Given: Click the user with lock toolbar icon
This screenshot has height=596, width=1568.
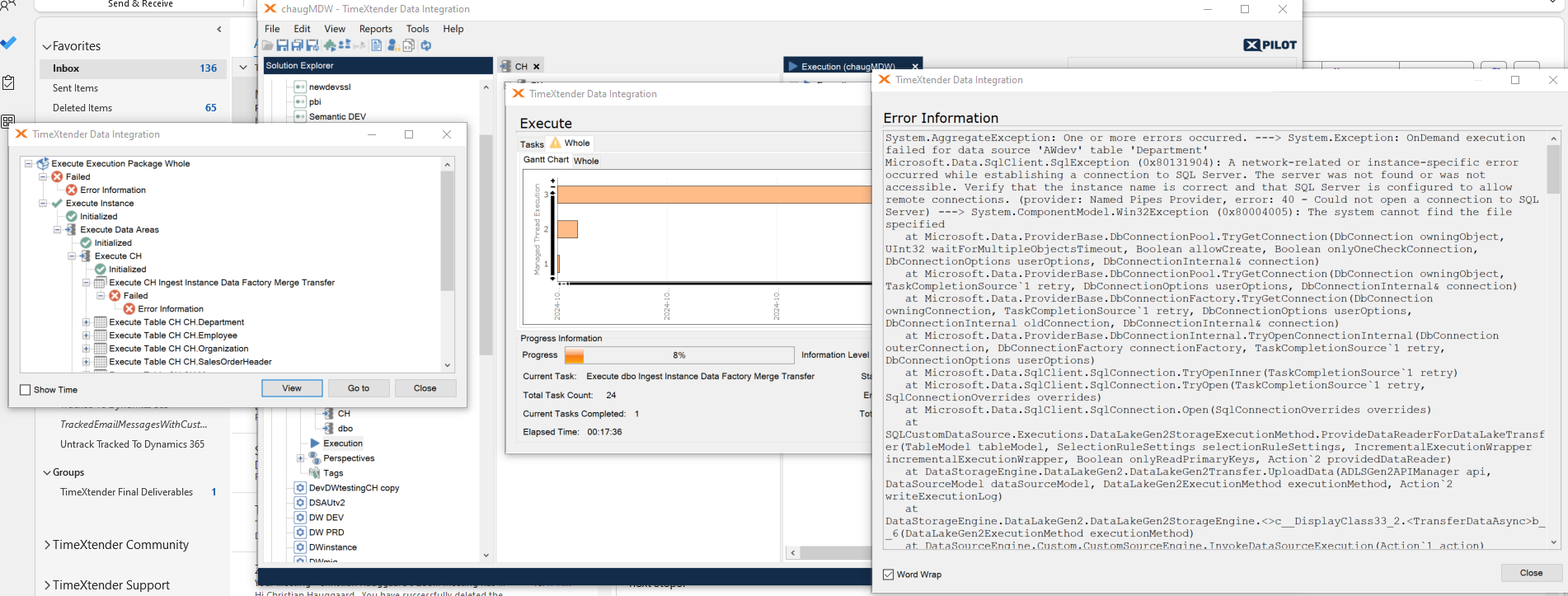Looking at the screenshot, I should (394, 45).
